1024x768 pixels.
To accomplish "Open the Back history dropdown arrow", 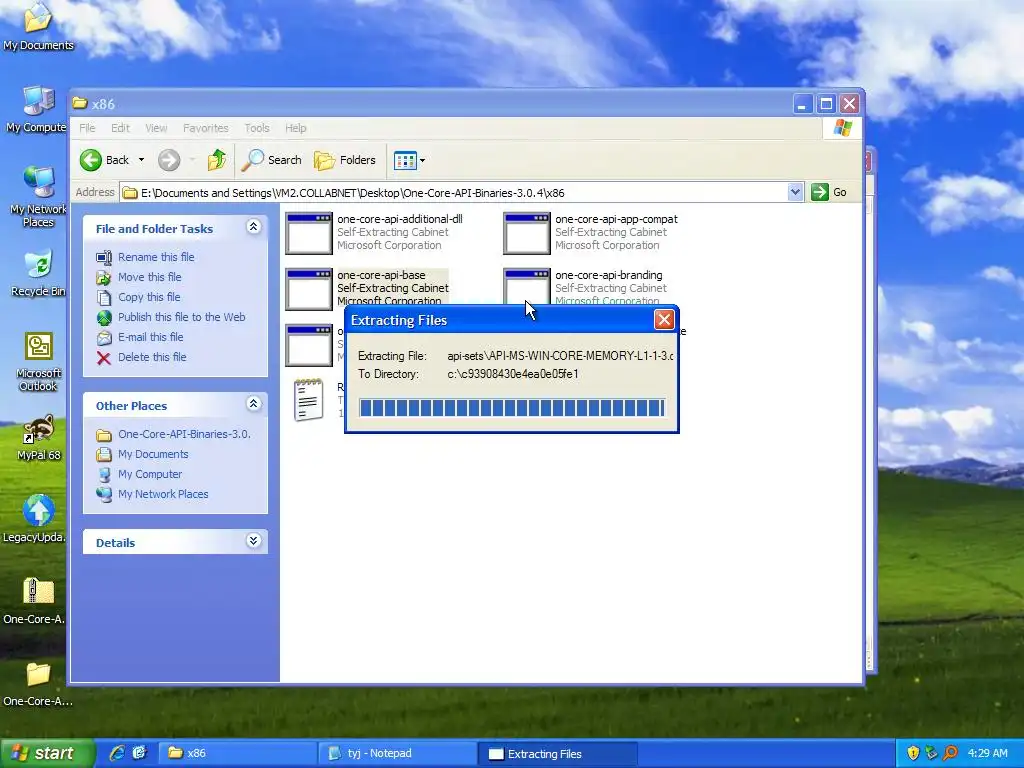I will (141, 160).
